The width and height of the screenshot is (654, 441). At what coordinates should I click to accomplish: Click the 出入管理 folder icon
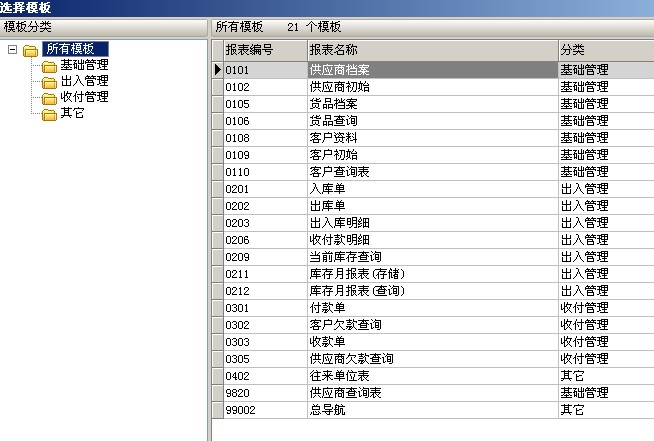coord(49,83)
